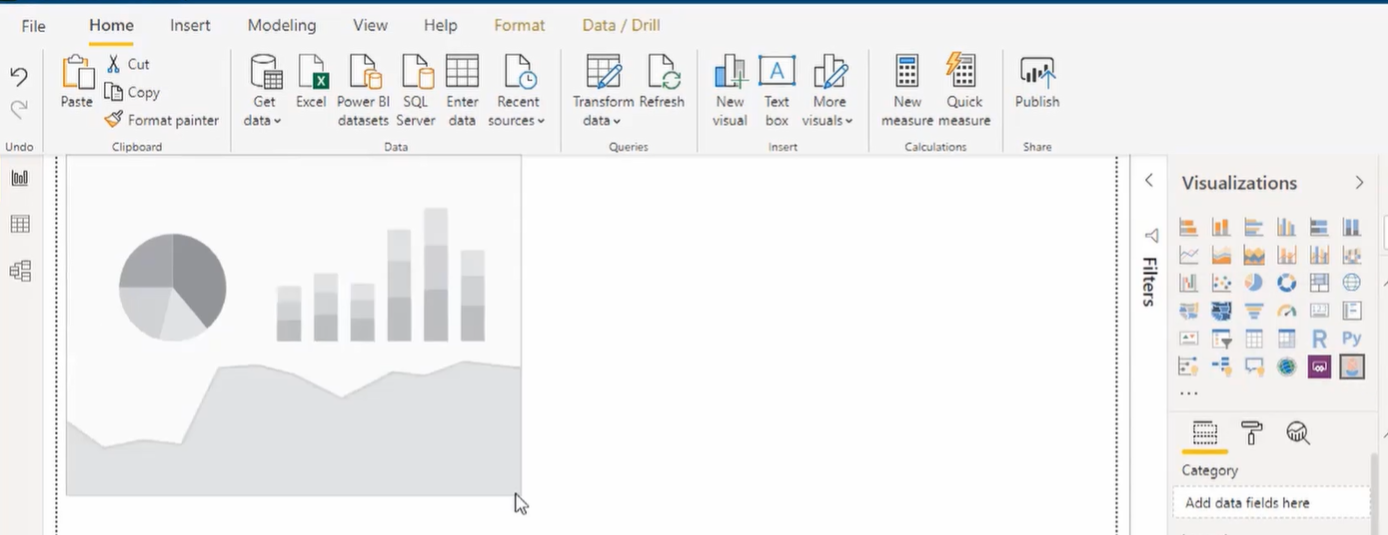The width and height of the screenshot is (1388, 535).
Task: Open the Format paint roller tab
Action: pos(1251,433)
